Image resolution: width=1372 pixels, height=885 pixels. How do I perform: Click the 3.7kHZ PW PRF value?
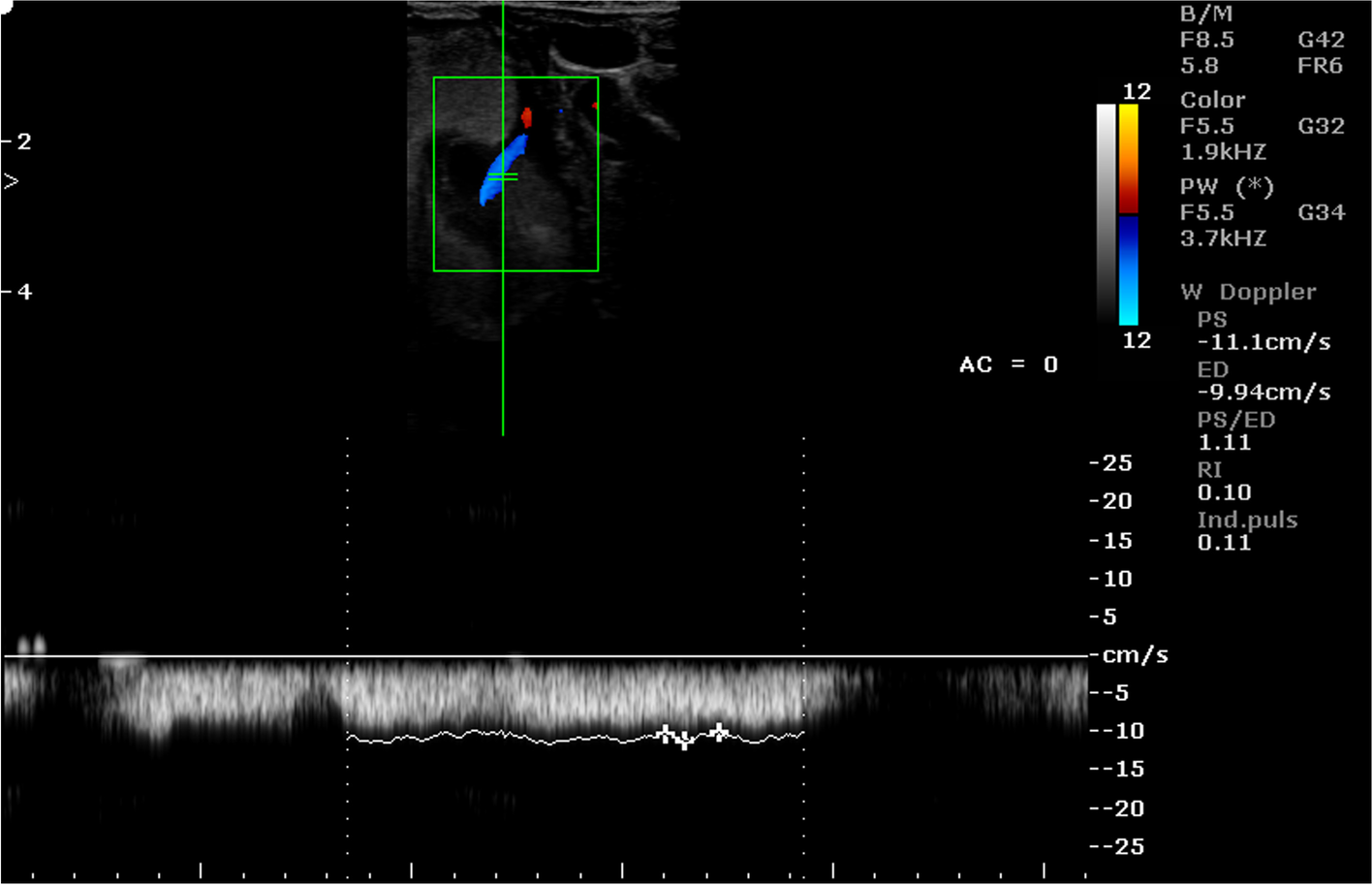1223,238
